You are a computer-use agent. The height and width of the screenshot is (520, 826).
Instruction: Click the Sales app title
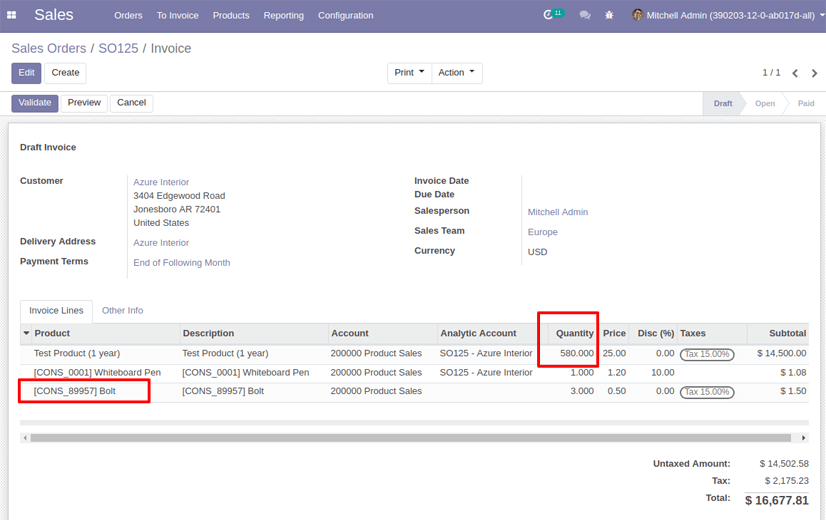pos(54,15)
